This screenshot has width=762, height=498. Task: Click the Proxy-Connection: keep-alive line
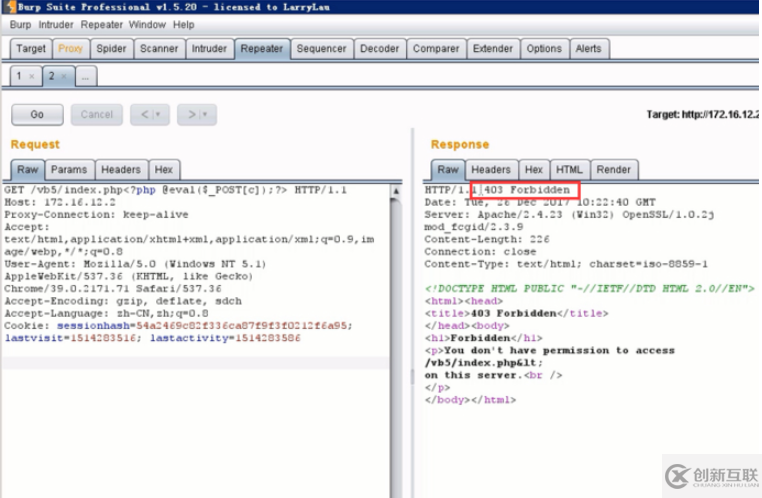point(96,215)
